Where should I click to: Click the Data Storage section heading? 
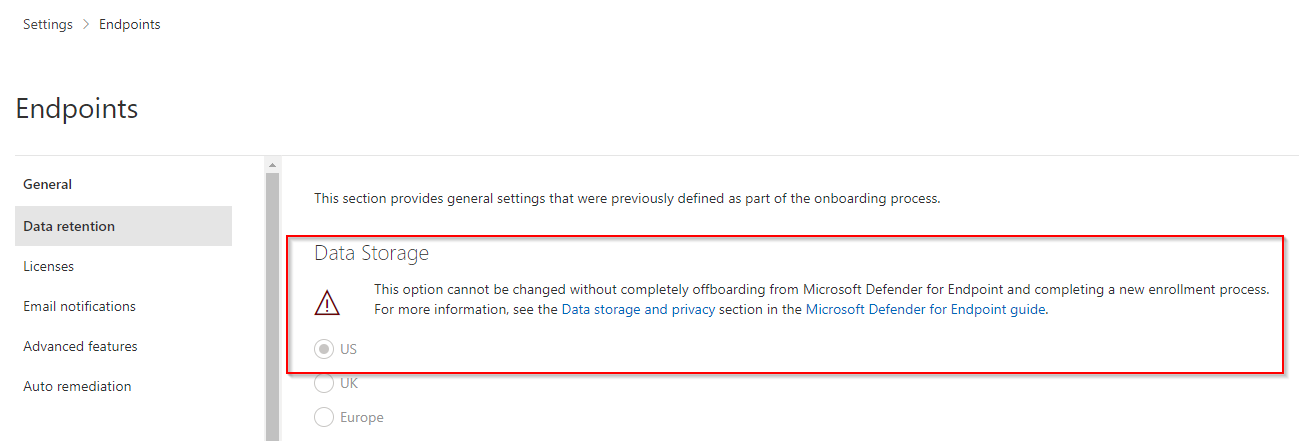click(372, 253)
